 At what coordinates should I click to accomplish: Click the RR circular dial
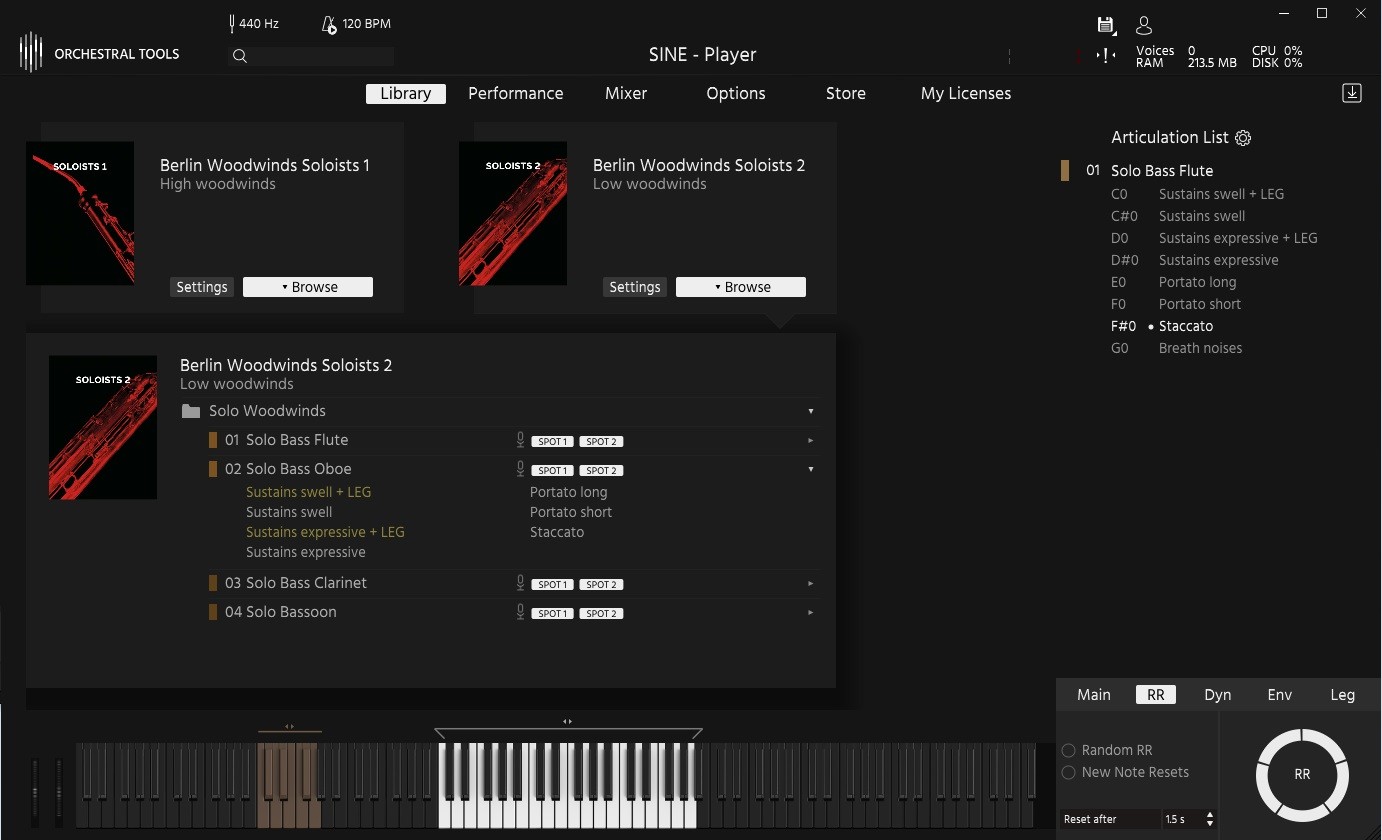tap(1301, 774)
